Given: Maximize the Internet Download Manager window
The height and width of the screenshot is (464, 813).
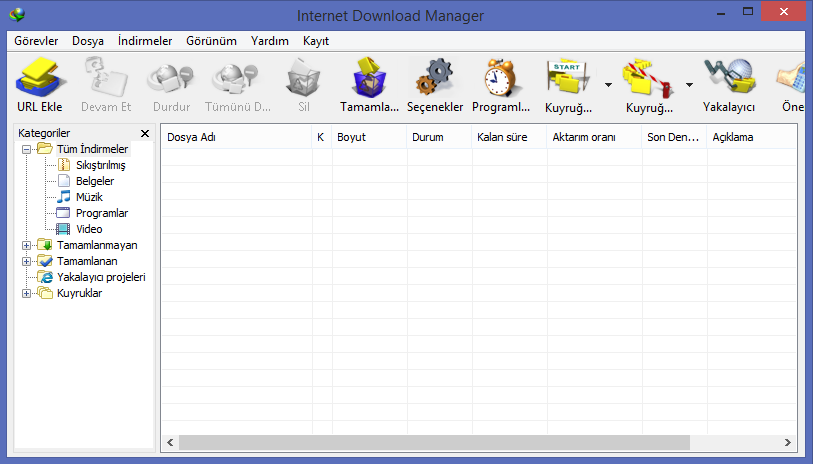Looking at the screenshot, I should point(748,11).
